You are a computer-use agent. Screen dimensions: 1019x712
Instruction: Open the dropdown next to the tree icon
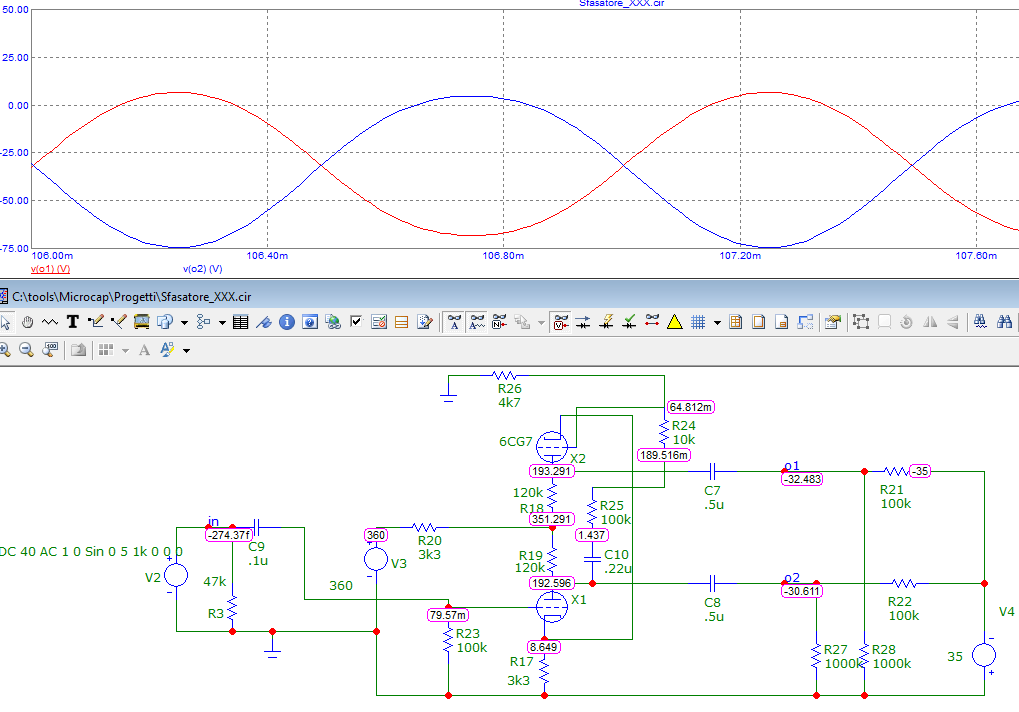pyautogui.click(x=221, y=323)
